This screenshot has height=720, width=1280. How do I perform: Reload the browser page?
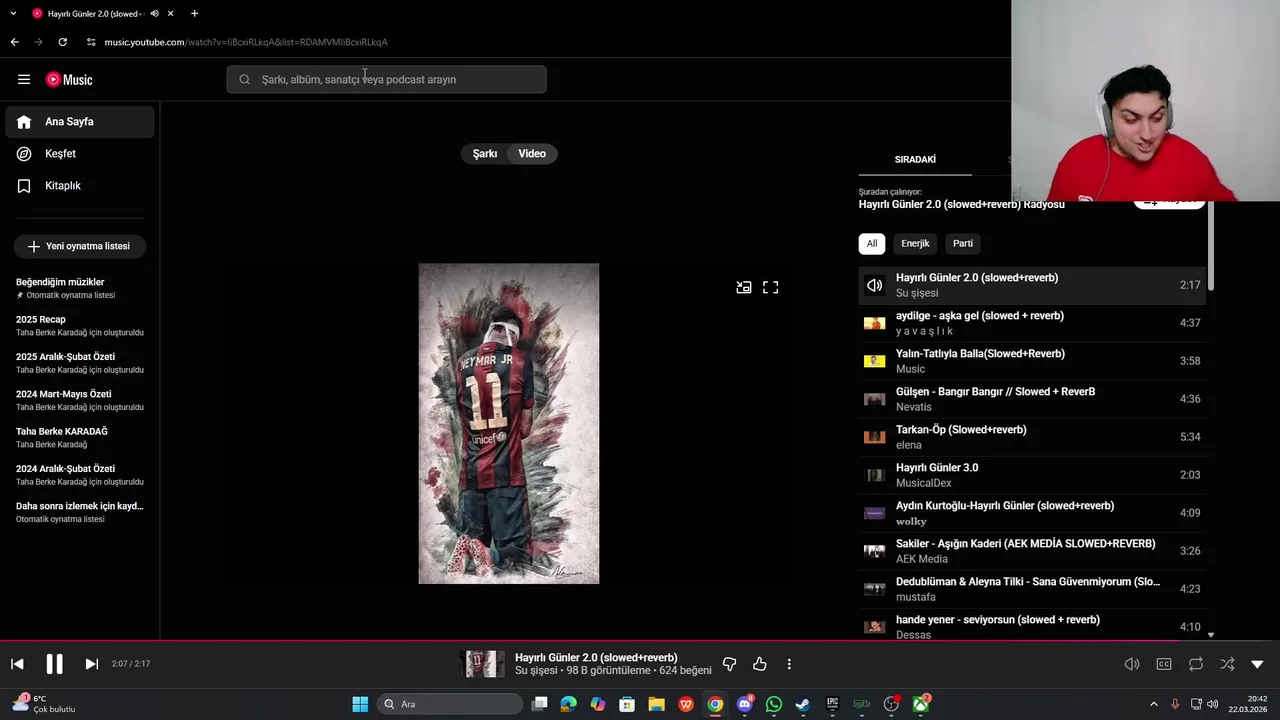tap(62, 42)
